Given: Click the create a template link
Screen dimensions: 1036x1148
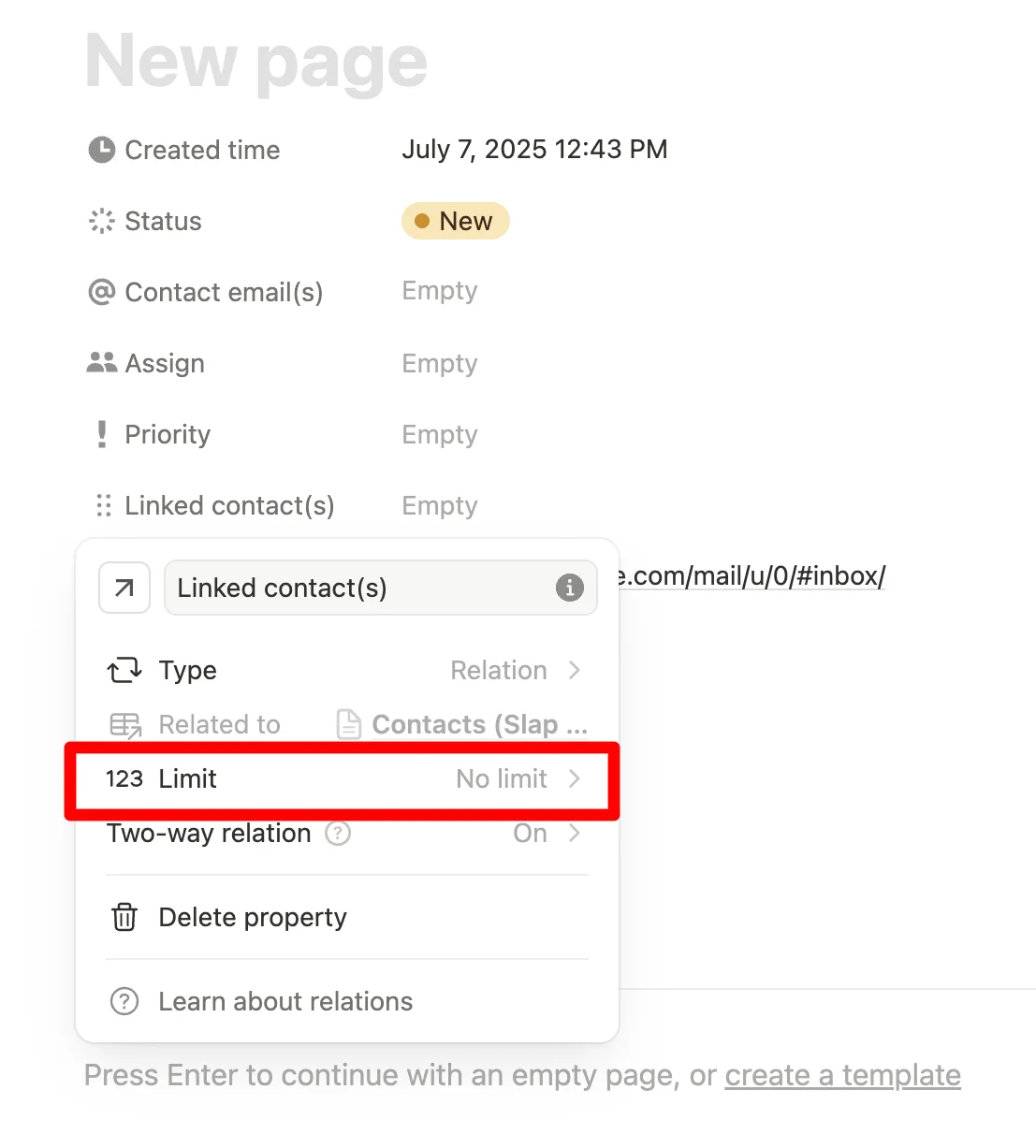Looking at the screenshot, I should point(842,1075).
